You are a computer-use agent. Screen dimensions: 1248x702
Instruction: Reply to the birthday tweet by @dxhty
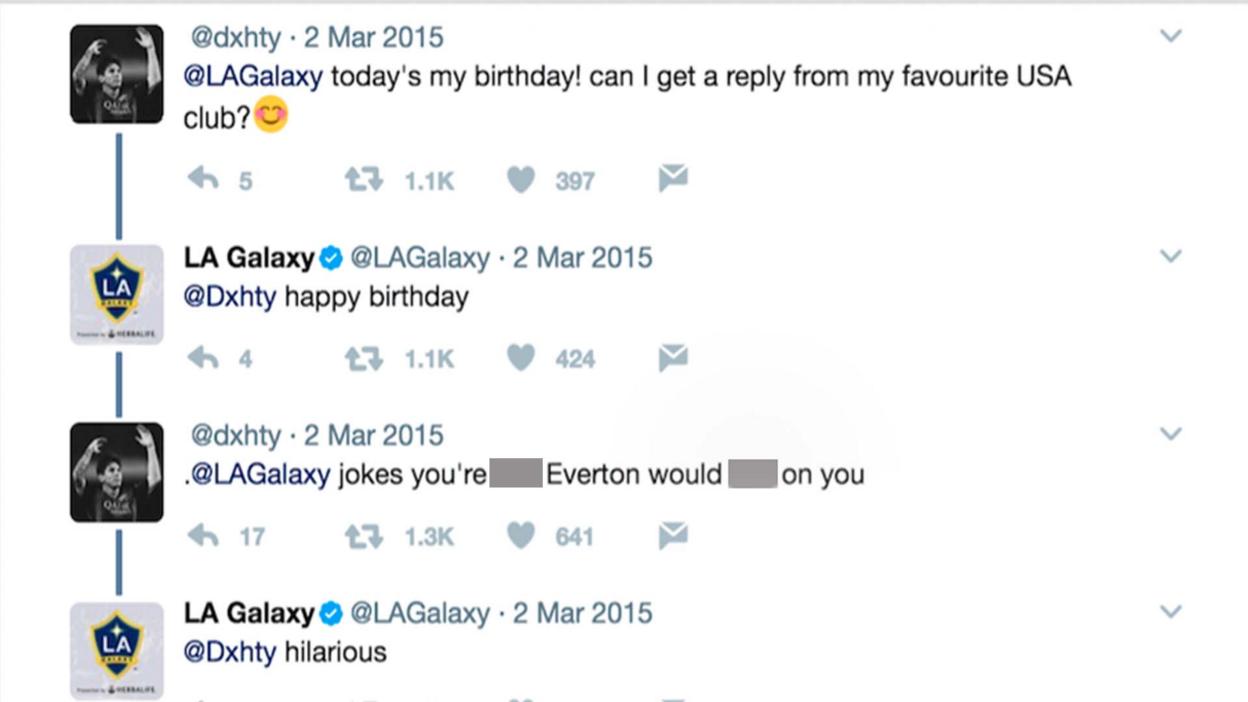(x=203, y=180)
